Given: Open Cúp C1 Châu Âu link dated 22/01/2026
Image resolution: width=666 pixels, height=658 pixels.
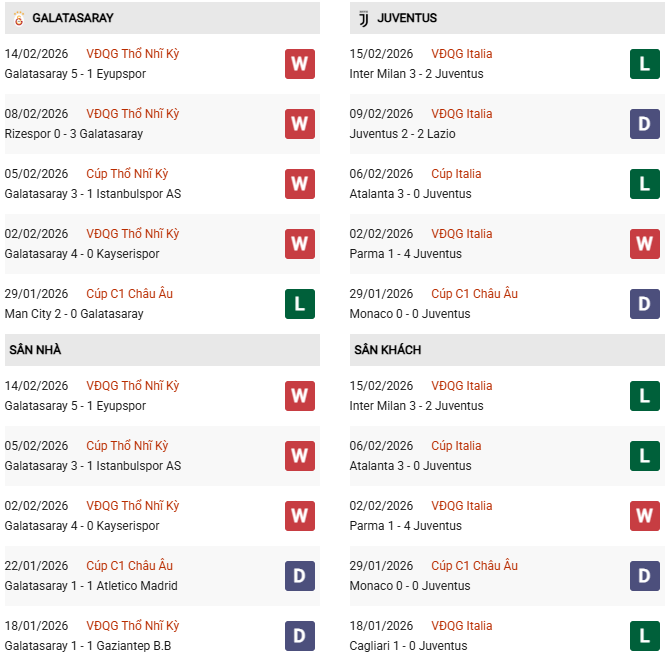Looking at the screenshot, I should [x=129, y=566].
